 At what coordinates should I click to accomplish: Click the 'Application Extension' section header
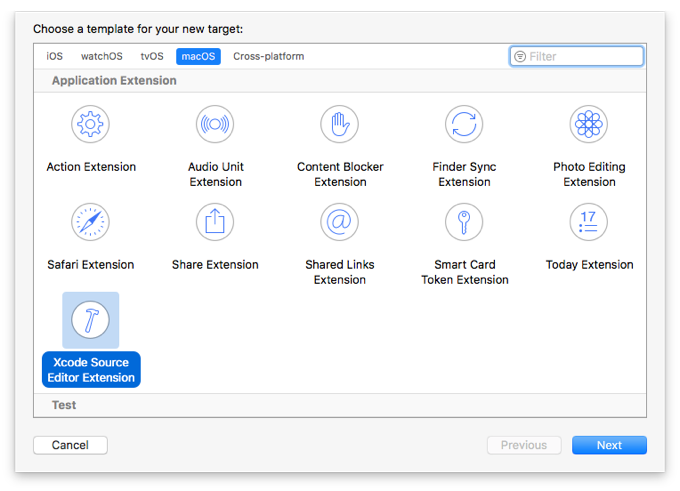click(114, 81)
